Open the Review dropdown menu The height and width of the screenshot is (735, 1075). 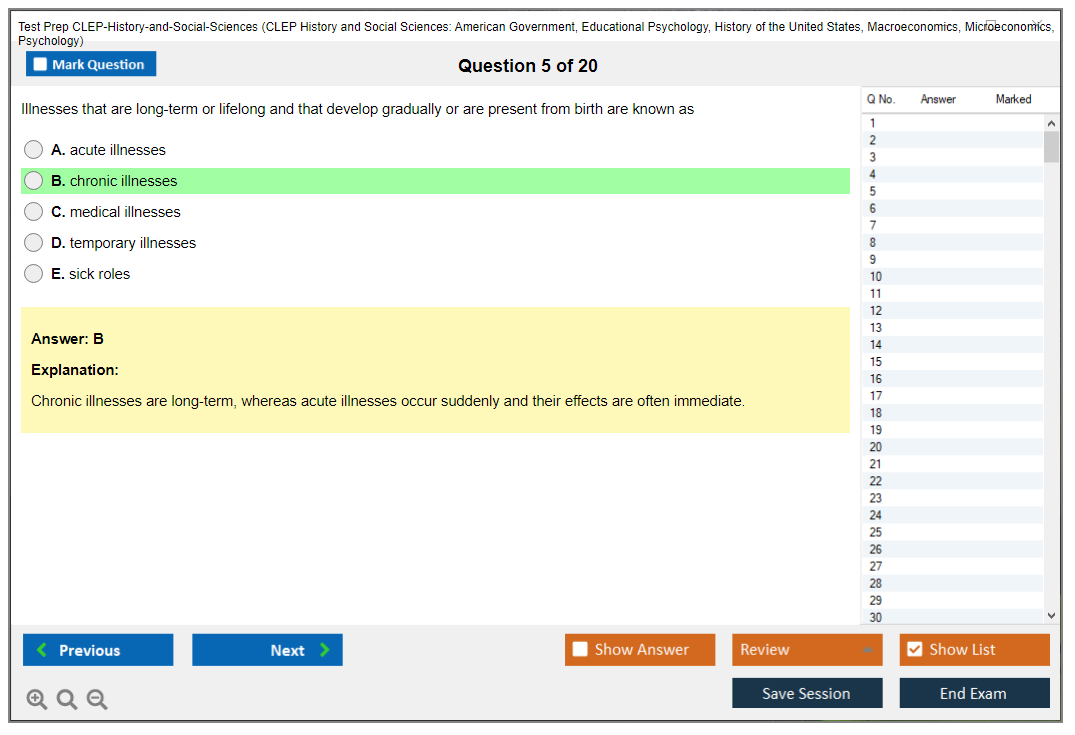(807, 650)
